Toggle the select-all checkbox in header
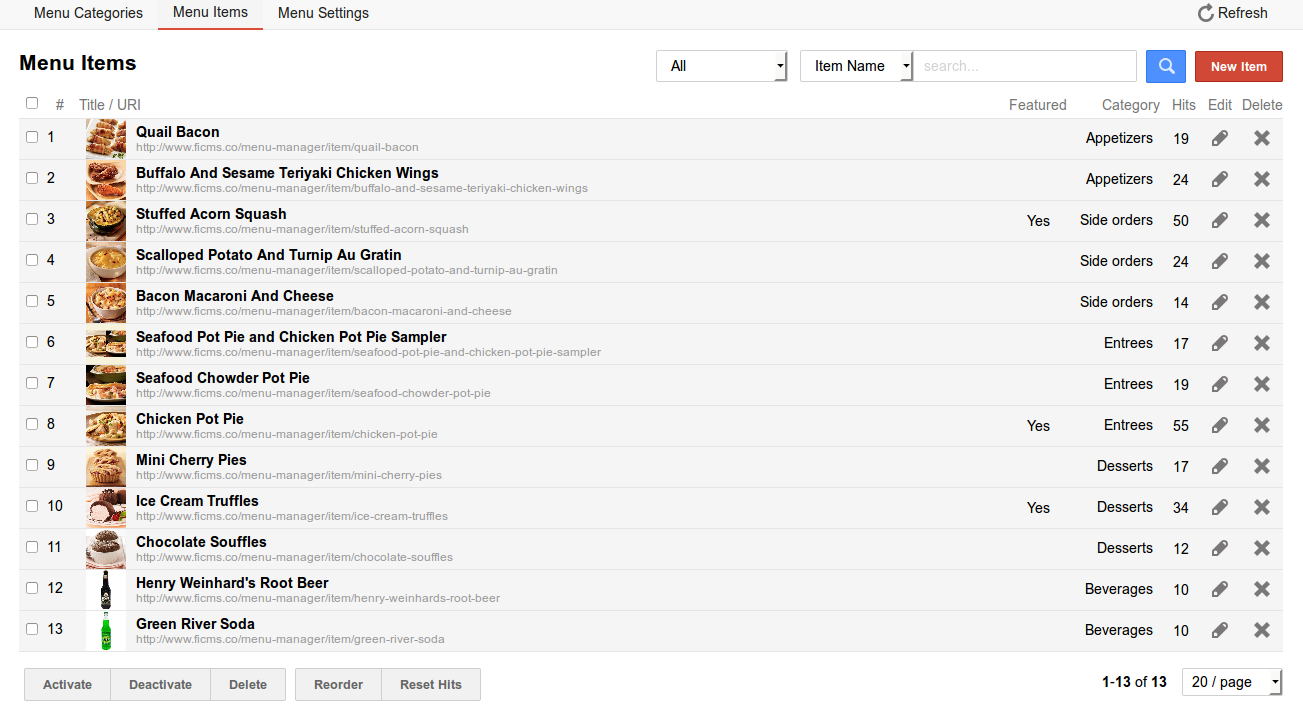The image size is (1303, 704). pyautogui.click(x=32, y=103)
